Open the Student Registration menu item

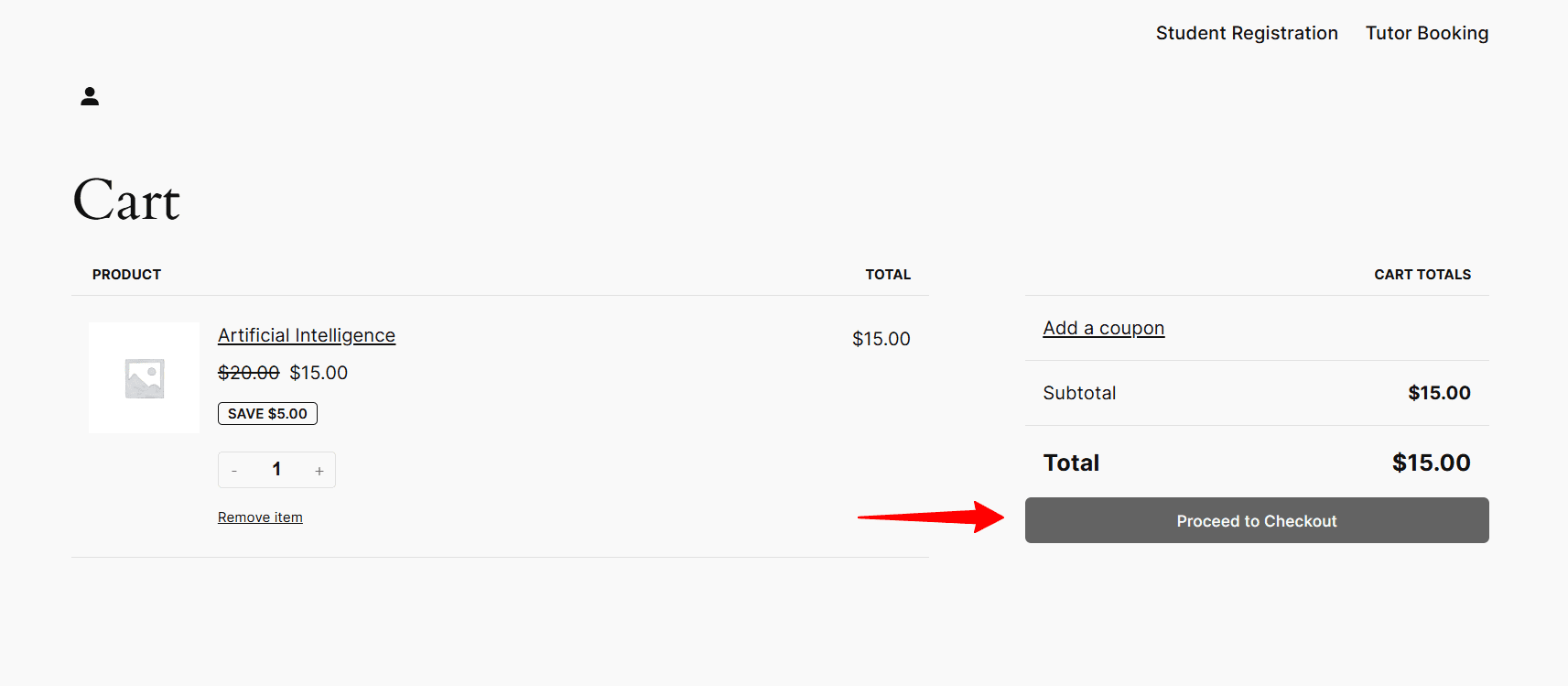click(x=1247, y=32)
